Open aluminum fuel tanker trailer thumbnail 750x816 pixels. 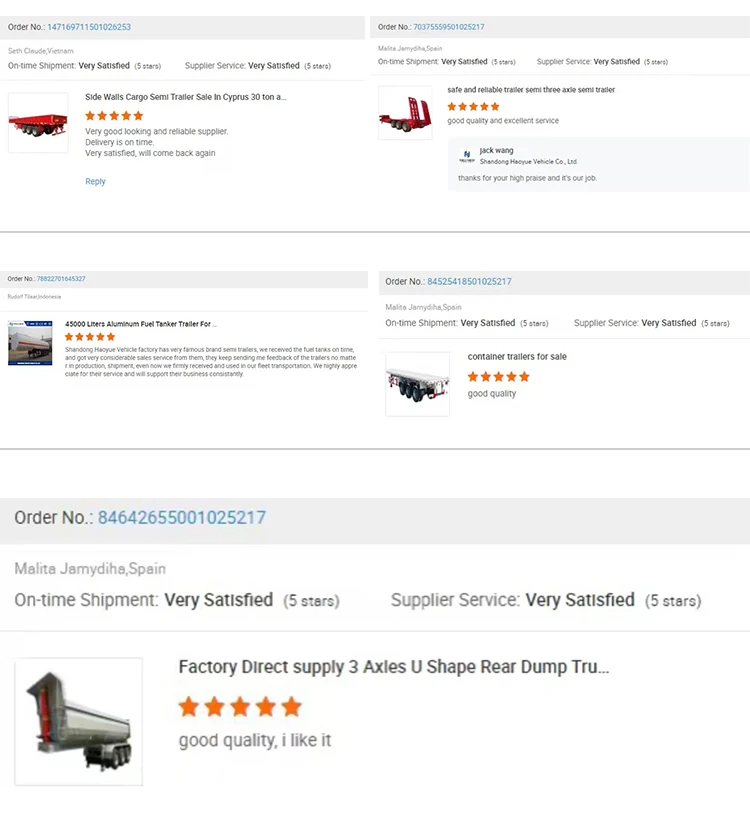point(30,343)
